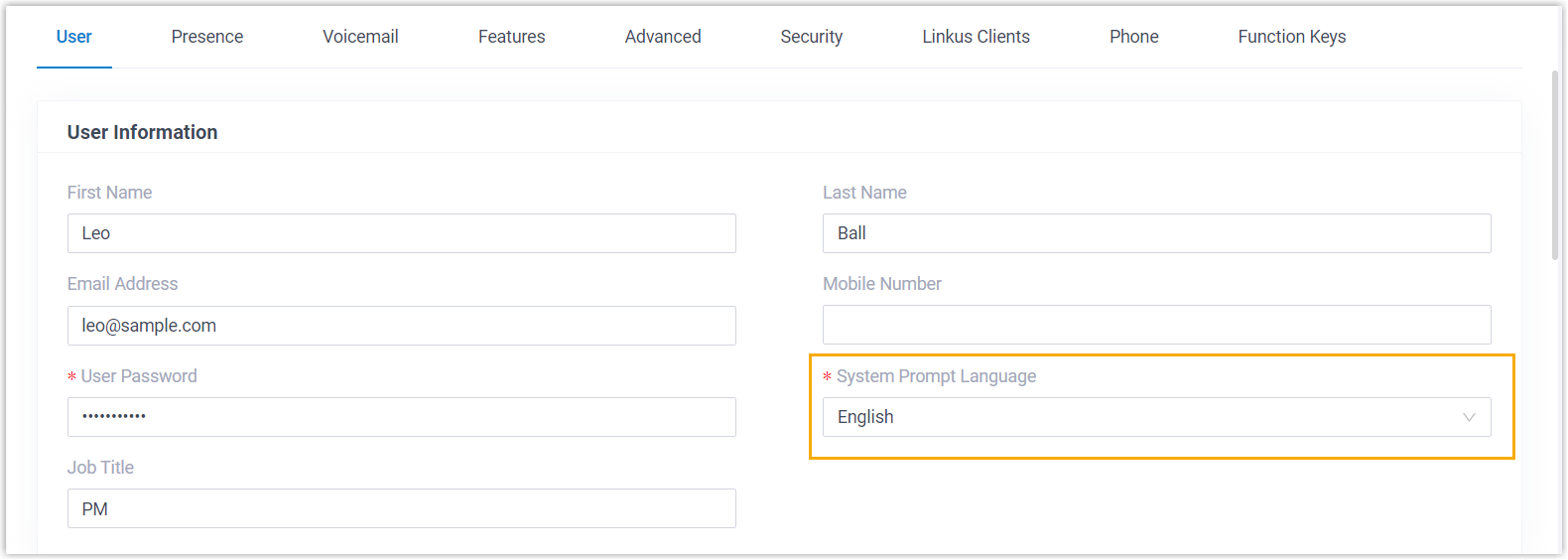
Task: Select the User tab
Action: coord(73,37)
